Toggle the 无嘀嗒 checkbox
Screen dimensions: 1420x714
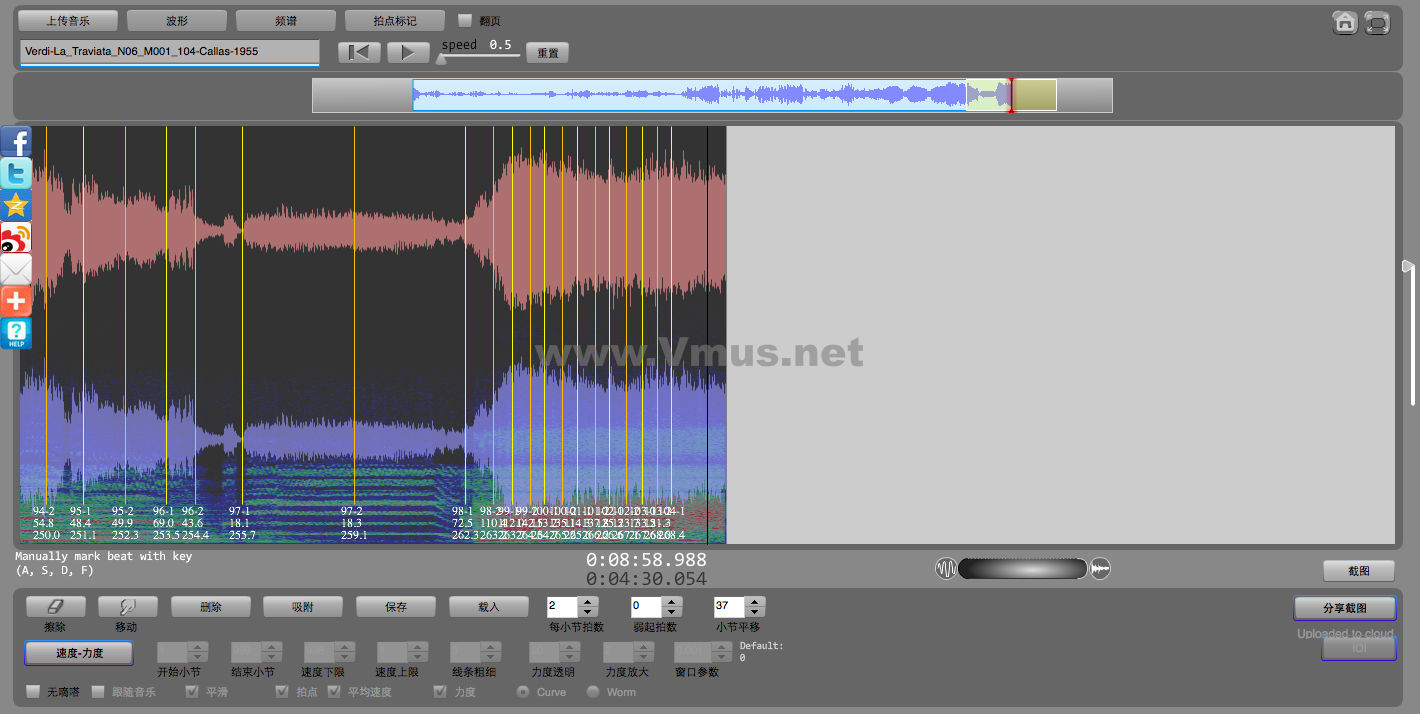pos(33,691)
